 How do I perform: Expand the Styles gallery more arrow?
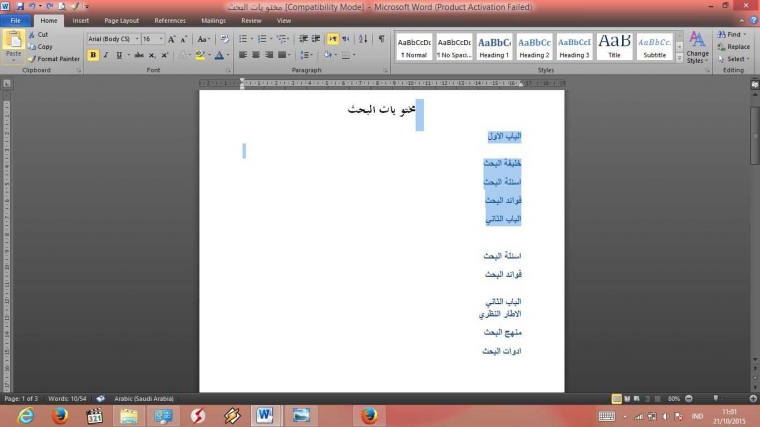679,57
